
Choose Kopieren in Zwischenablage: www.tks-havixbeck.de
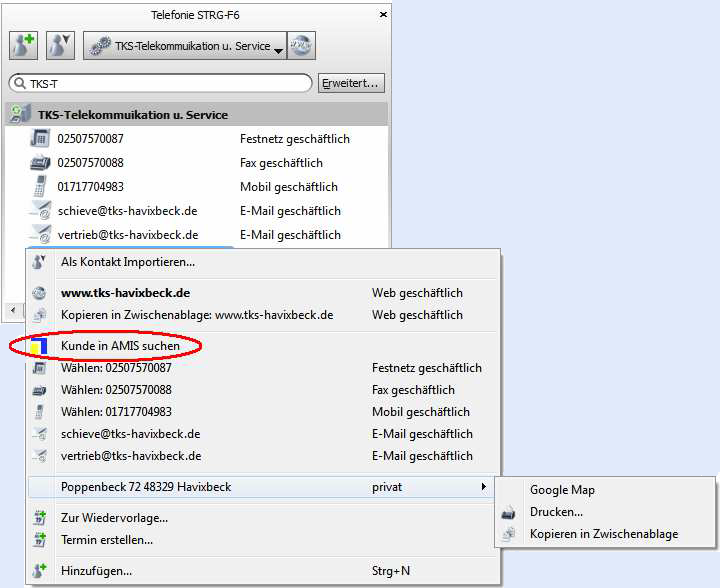263,315
